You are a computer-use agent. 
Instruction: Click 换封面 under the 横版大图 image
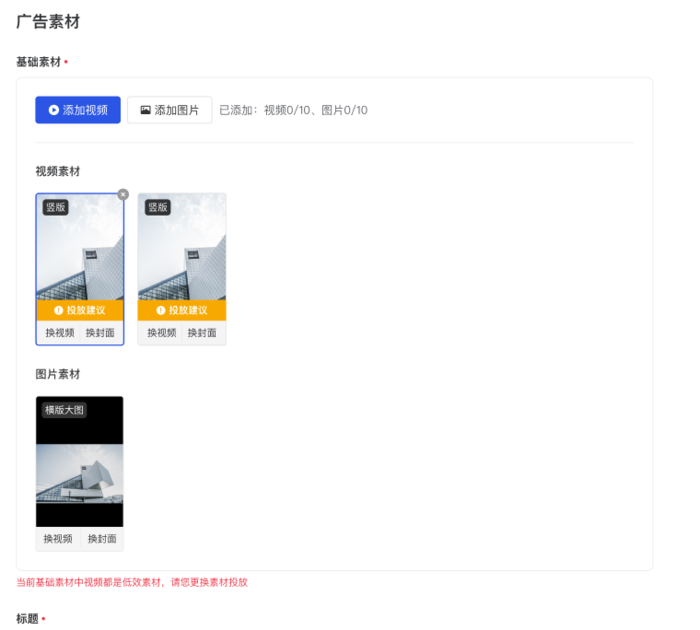click(102, 539)
